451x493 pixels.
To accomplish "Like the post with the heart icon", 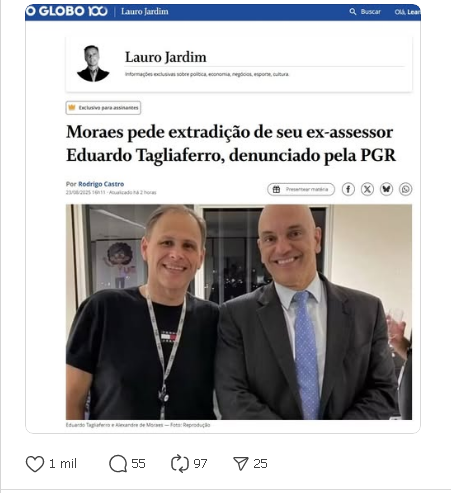I will click(x=35, y=464).
